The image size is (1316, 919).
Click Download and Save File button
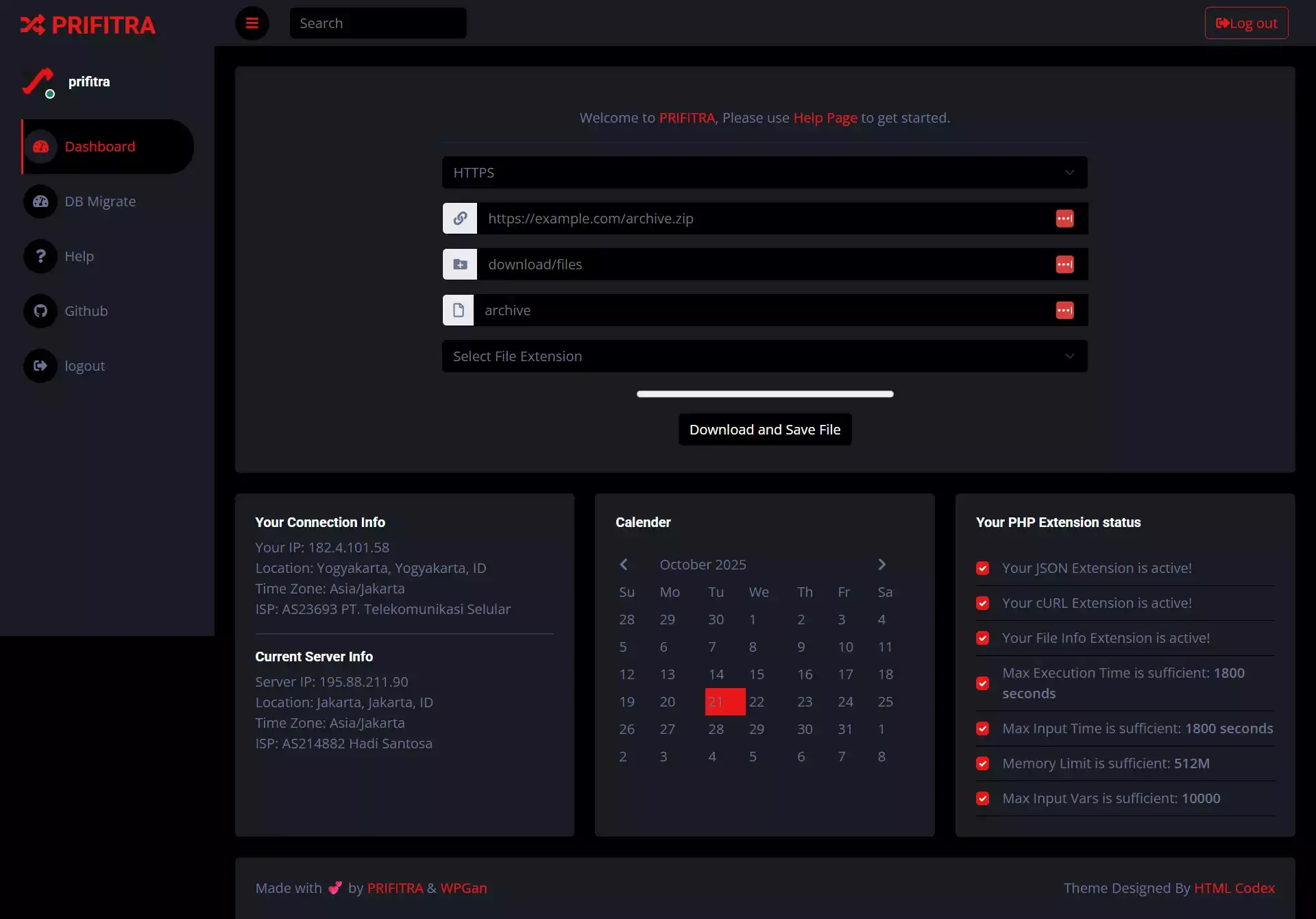tap(765, 430)
